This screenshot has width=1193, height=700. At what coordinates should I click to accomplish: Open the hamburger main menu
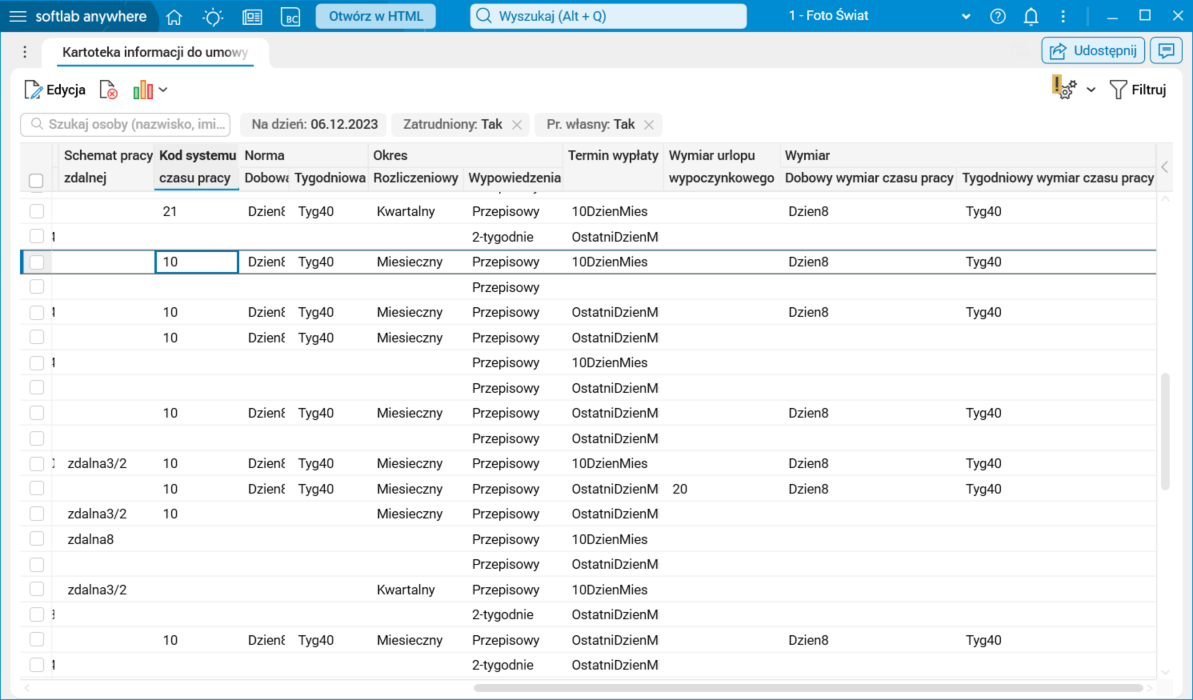[x=17, y=16]
